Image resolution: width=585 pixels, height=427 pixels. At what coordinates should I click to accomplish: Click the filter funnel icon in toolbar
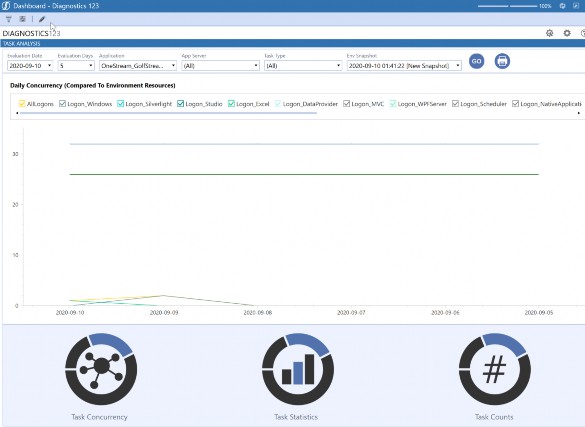[9, 19]
